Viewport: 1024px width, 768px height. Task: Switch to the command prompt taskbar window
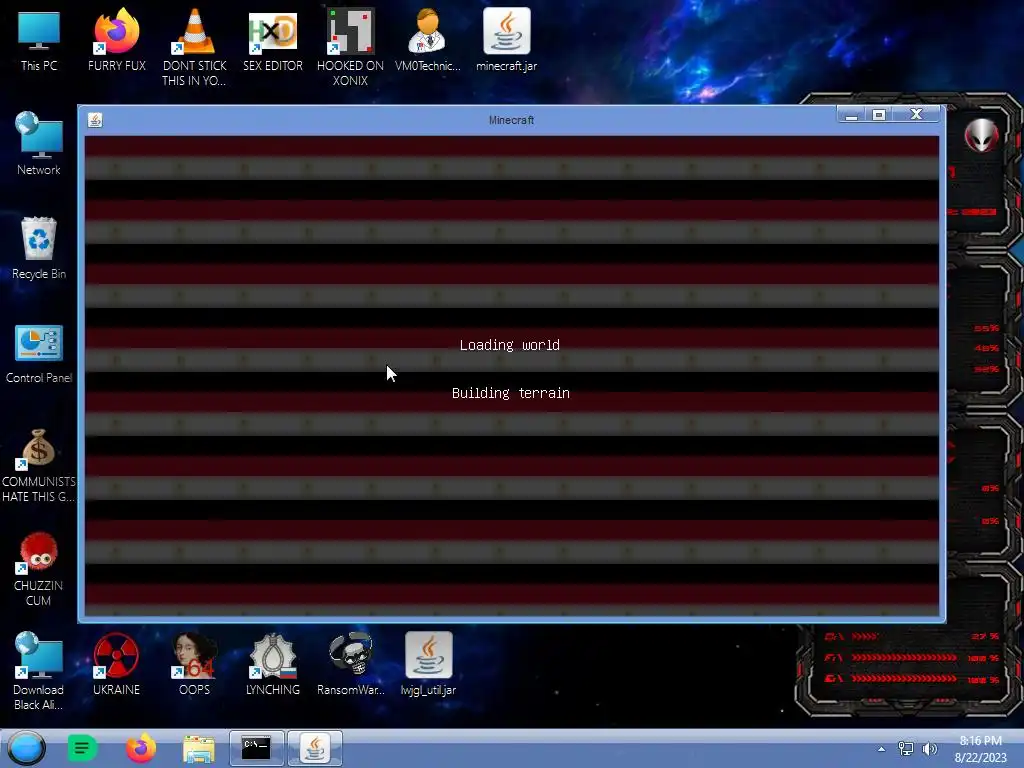click(257, 748)
